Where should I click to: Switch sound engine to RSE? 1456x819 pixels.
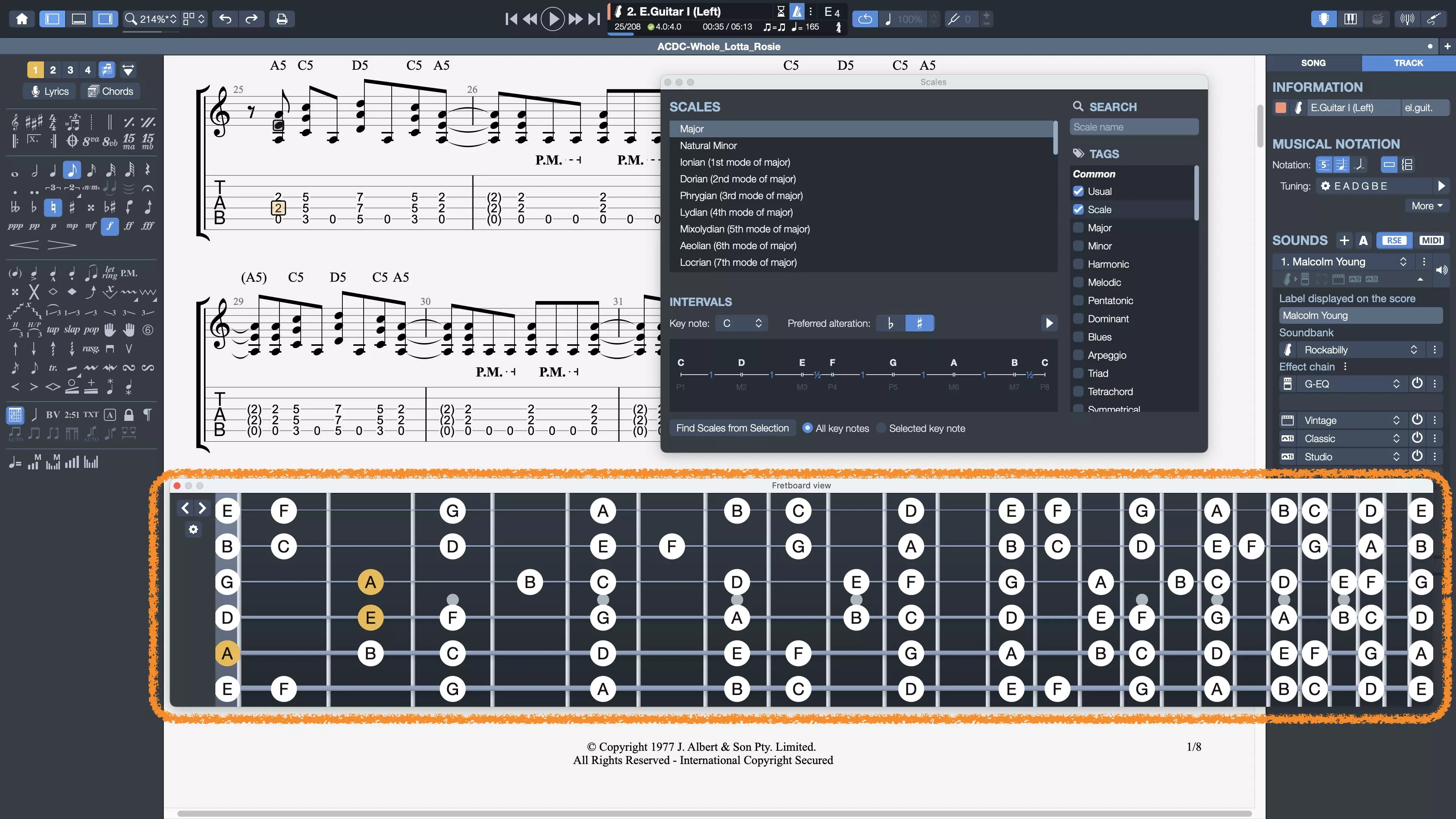click(1394, 241)
